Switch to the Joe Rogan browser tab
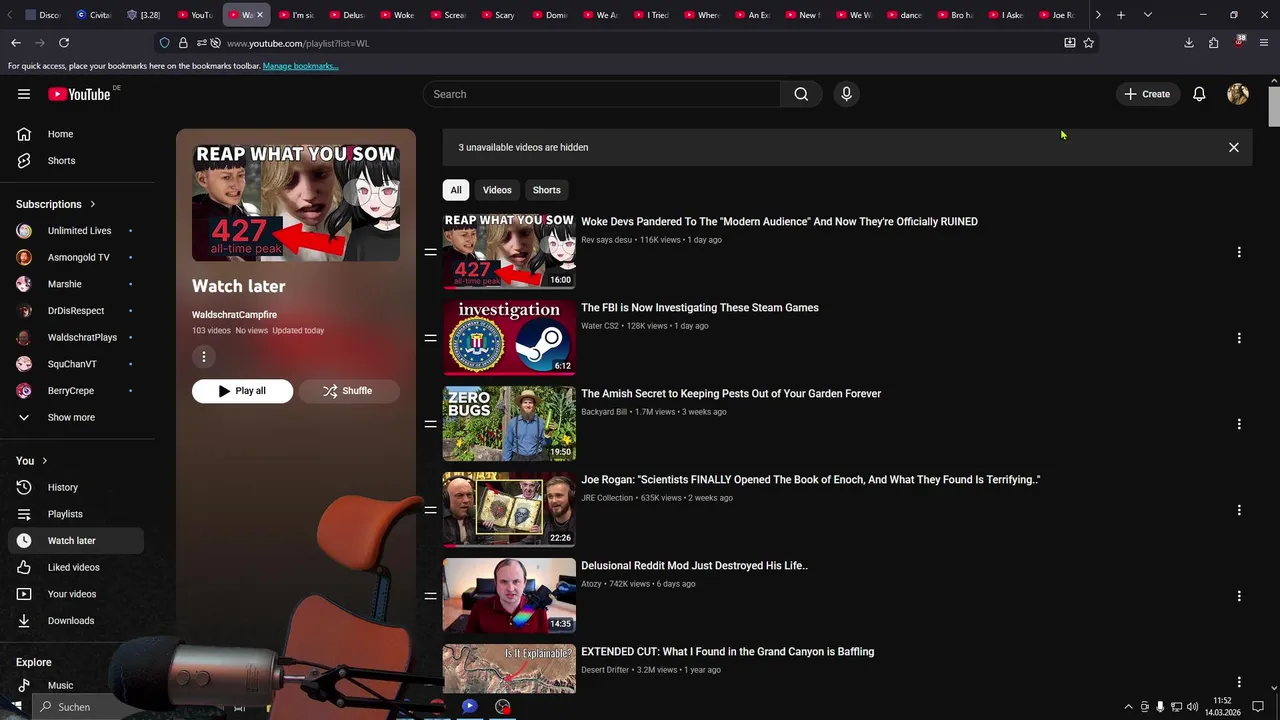Screen dimensions: 1280x720 pyautogui.click(x=1058, y=15)
